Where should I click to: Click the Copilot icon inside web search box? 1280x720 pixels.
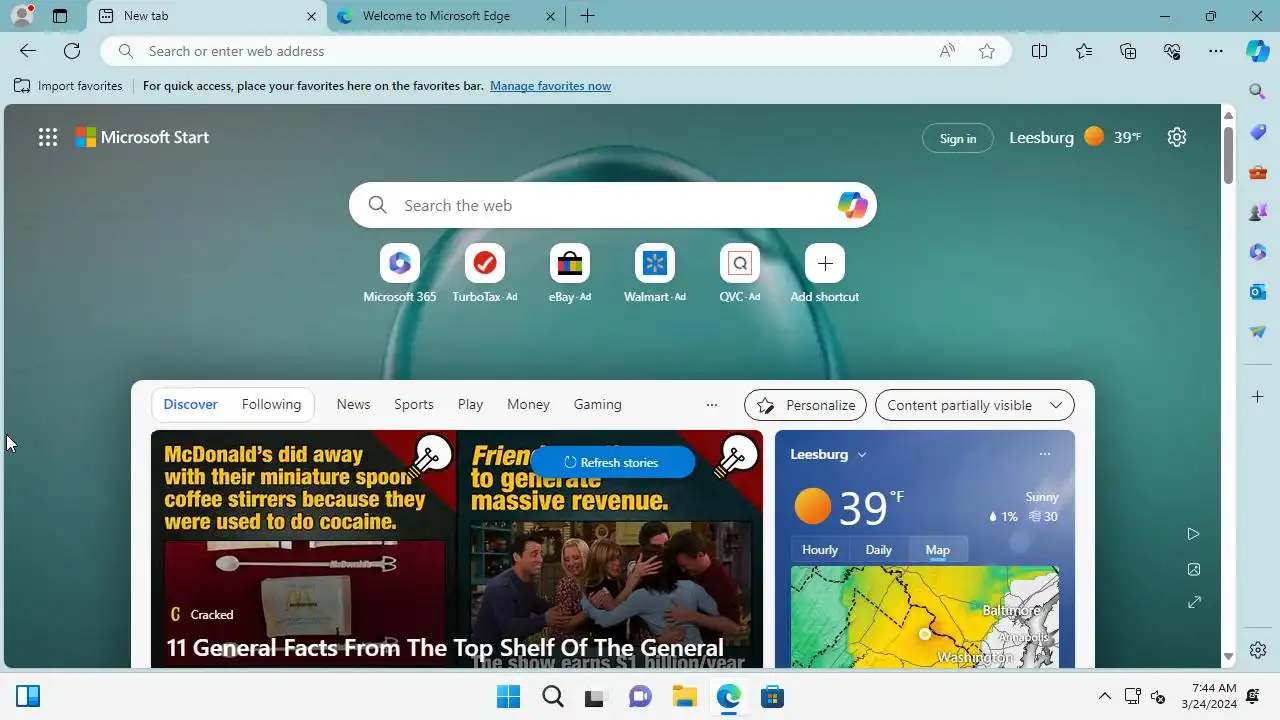852,205
